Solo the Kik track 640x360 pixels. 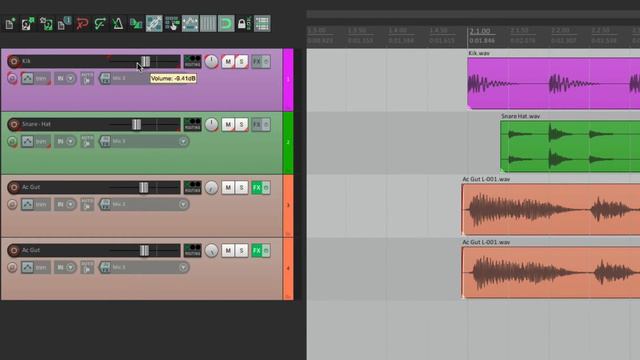point(241,62)
